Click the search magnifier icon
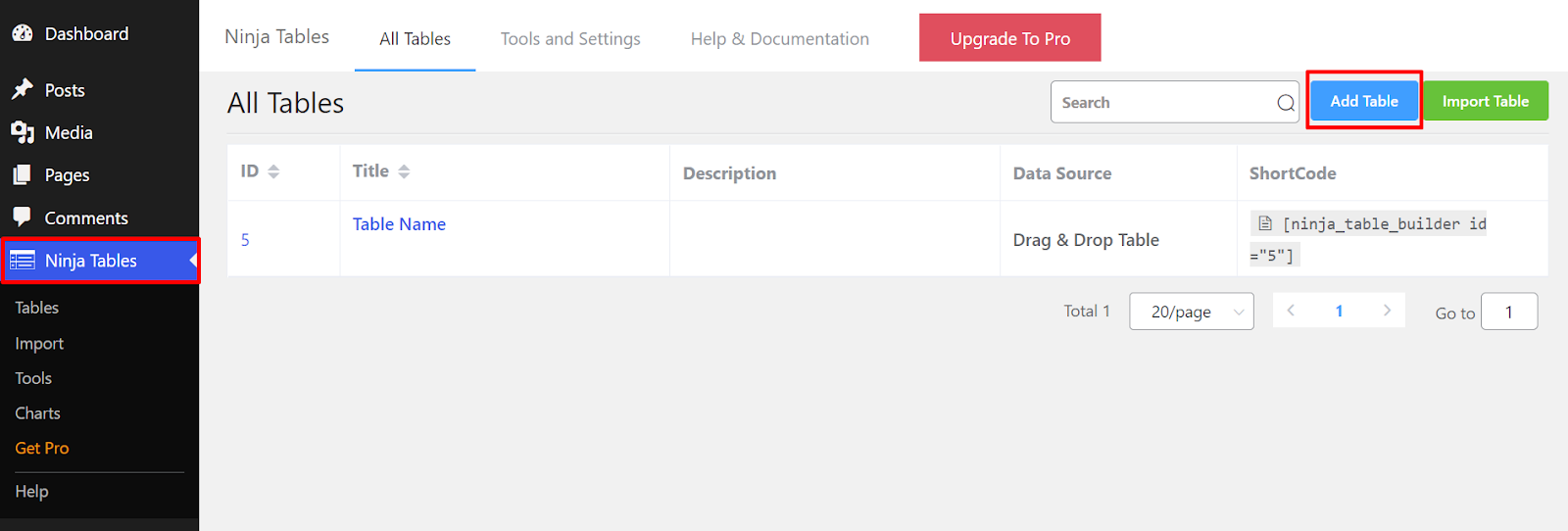This screenshot has width=1568, height=531. (1286, 103)
